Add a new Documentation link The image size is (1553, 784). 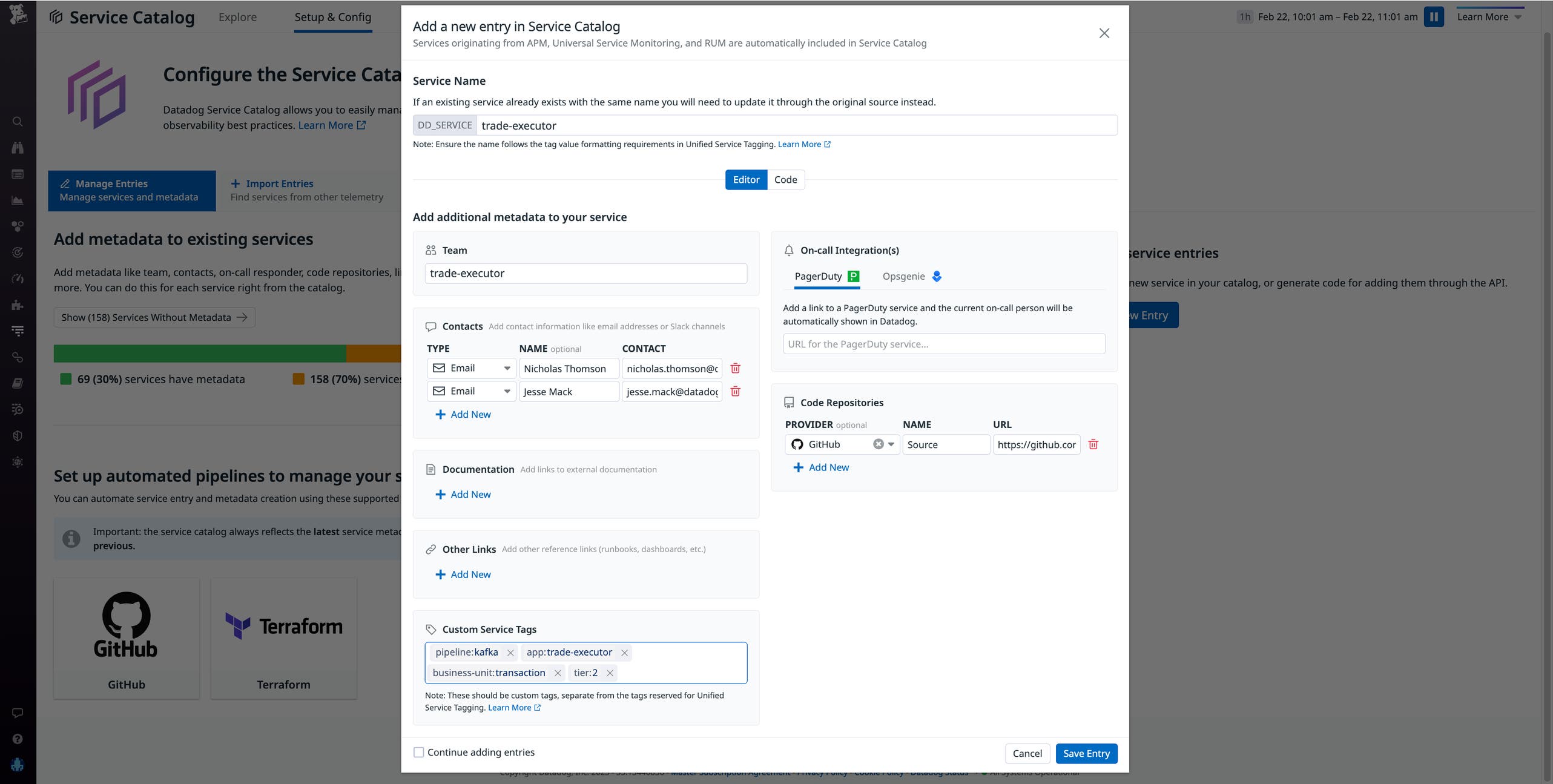tap(463, 495)
